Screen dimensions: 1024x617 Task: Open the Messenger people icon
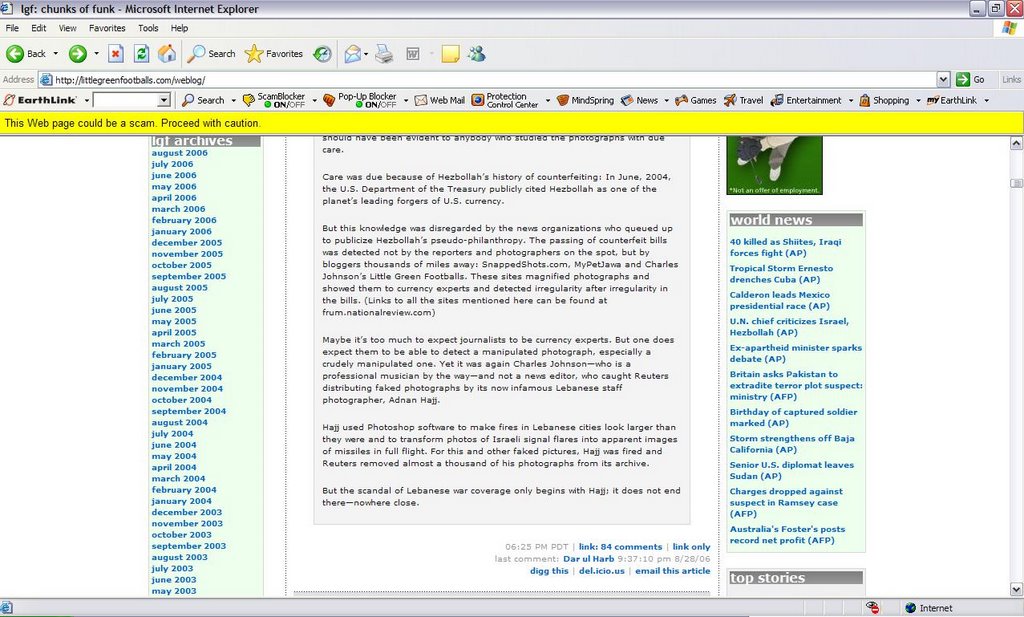(x=477, y=54)
